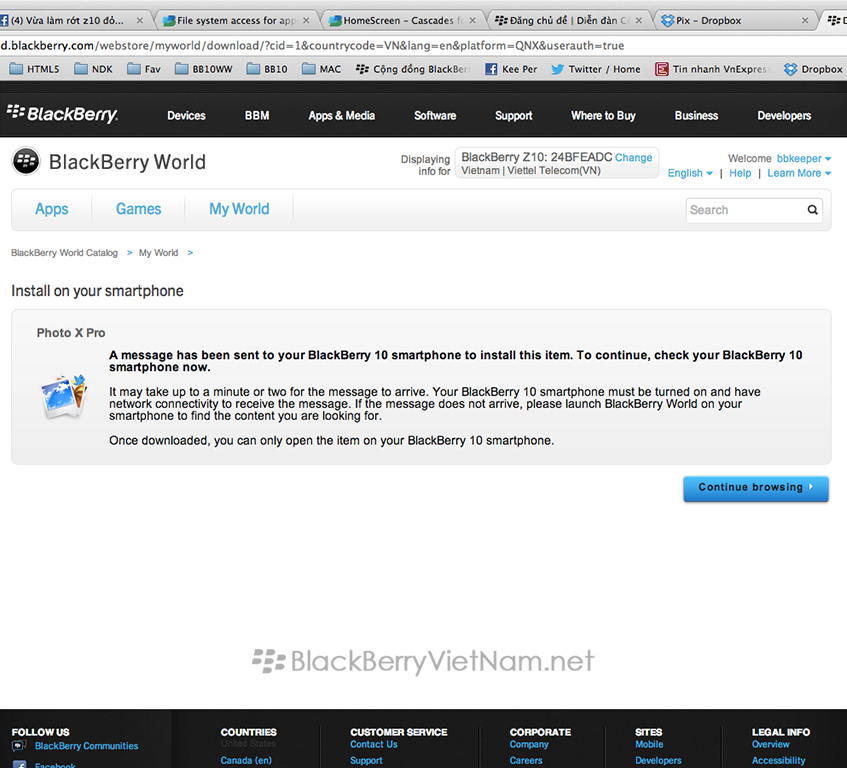Open the MAC bookmarks folder
847x768 pixels.
point(321,69)
